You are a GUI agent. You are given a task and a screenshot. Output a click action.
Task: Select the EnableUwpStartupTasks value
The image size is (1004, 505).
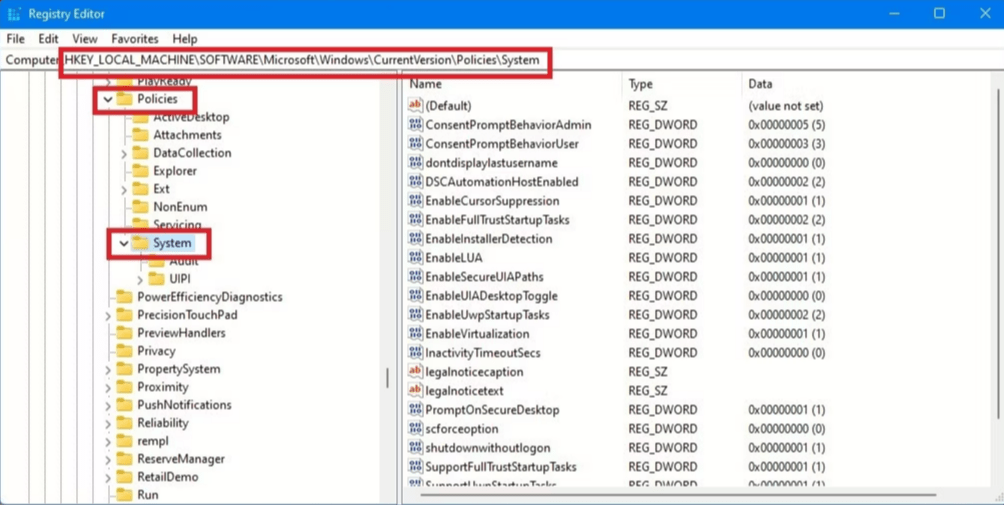point(487,315)
